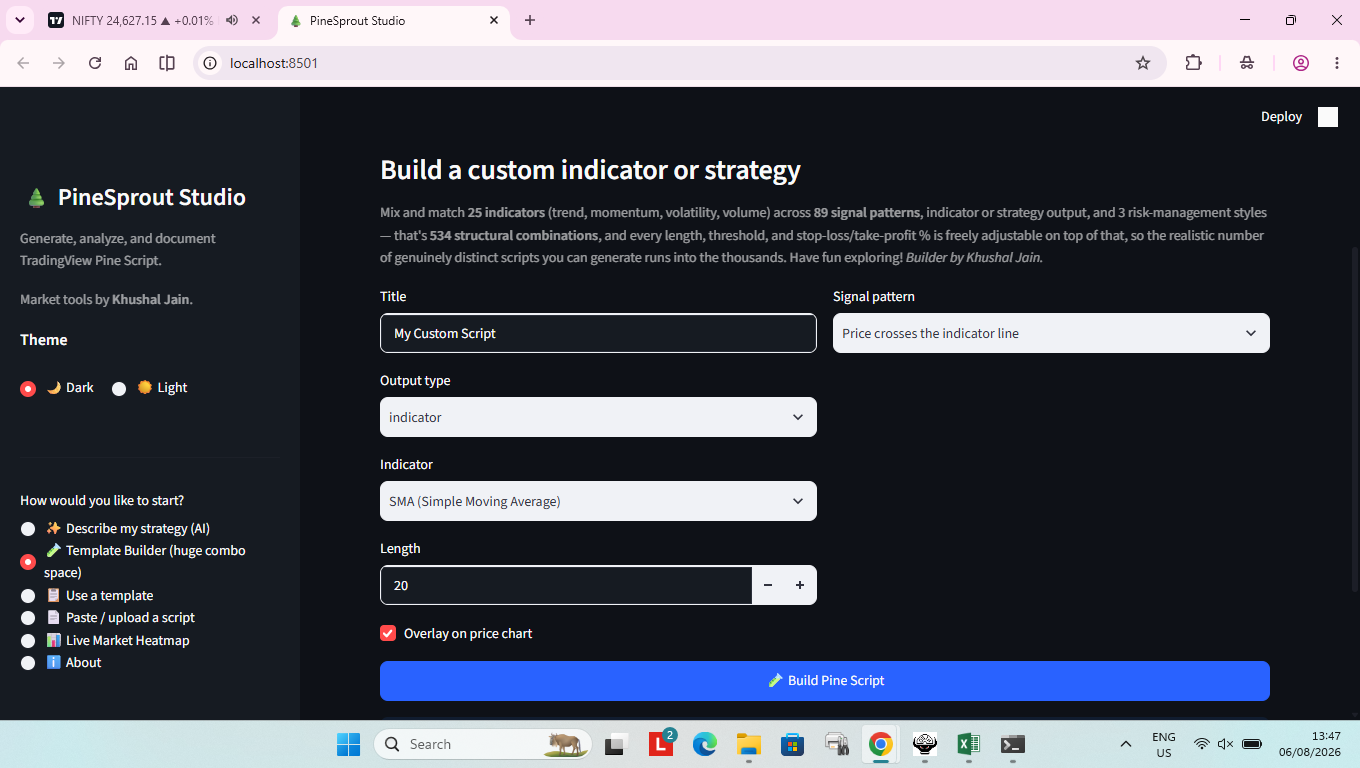Select the Dark theme radio button
The width and height of the screenshot is (1360, 768).
click(28, 388)
